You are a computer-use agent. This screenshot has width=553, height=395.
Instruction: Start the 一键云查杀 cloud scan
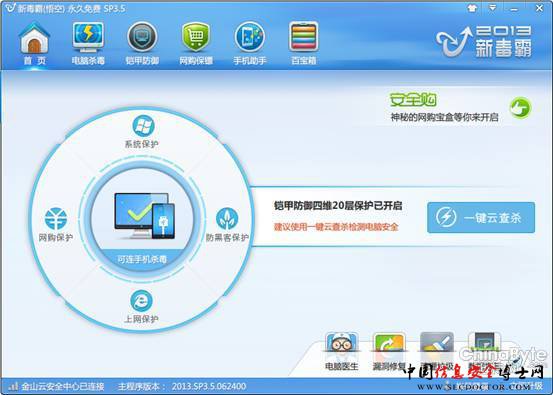click(481, 217)
